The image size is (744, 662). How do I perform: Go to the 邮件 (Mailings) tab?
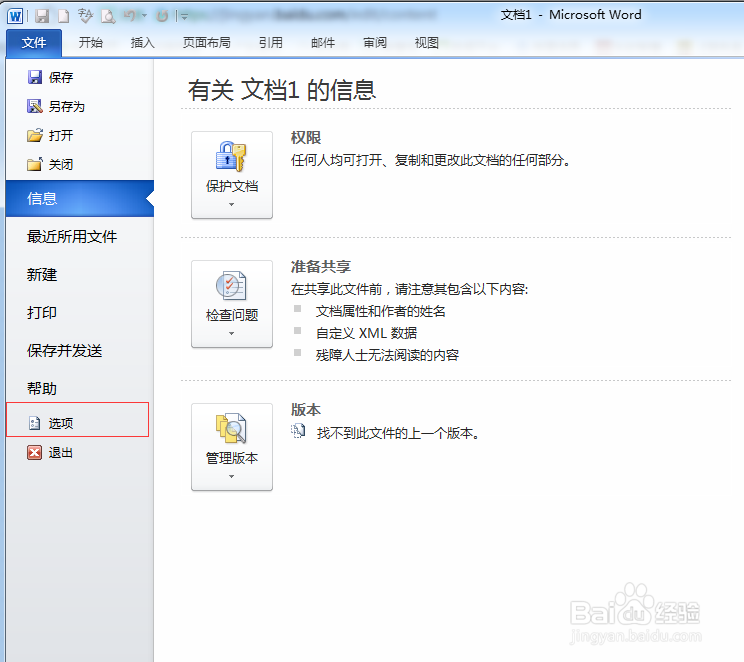coord(323,43)
